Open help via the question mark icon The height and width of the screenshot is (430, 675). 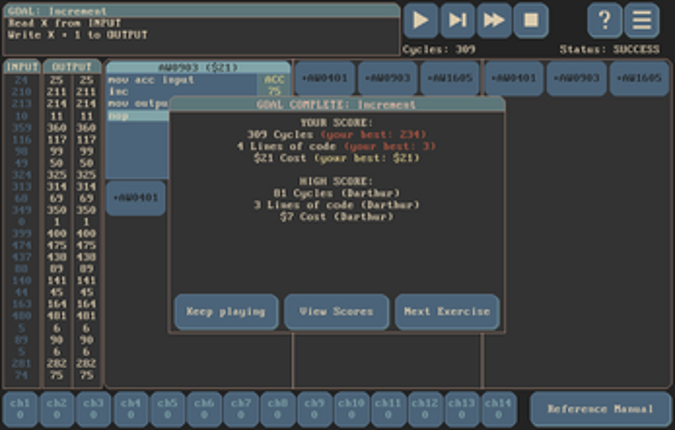pyautogui.click(x=604, y=20)
